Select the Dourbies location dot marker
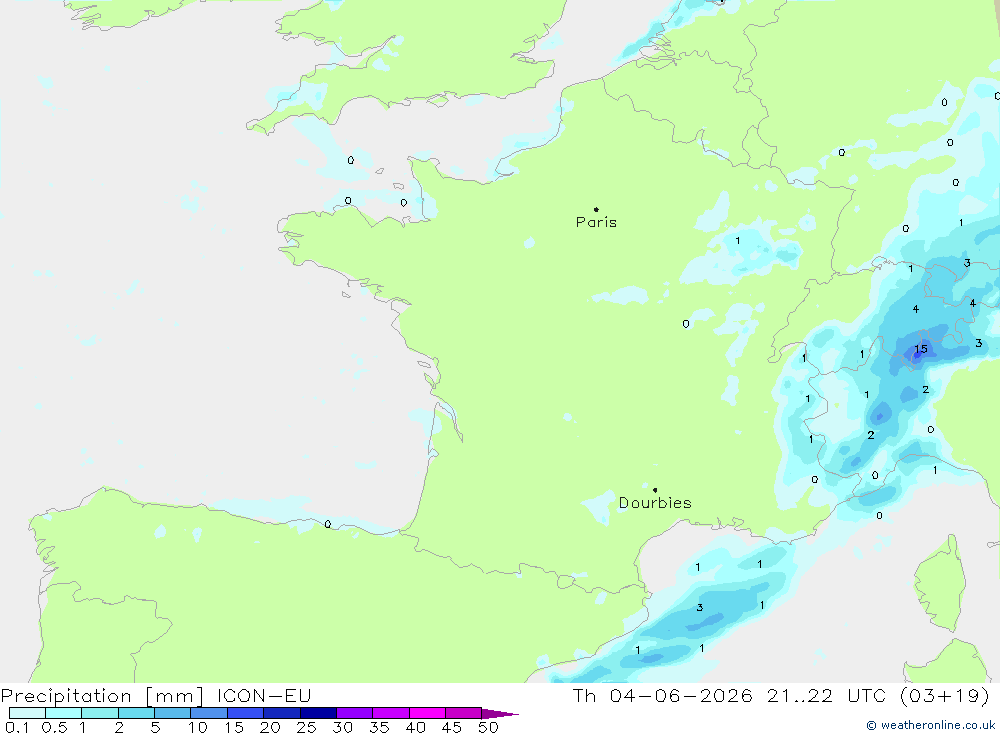Screen dimensions: 1000x733 [655, 490]
